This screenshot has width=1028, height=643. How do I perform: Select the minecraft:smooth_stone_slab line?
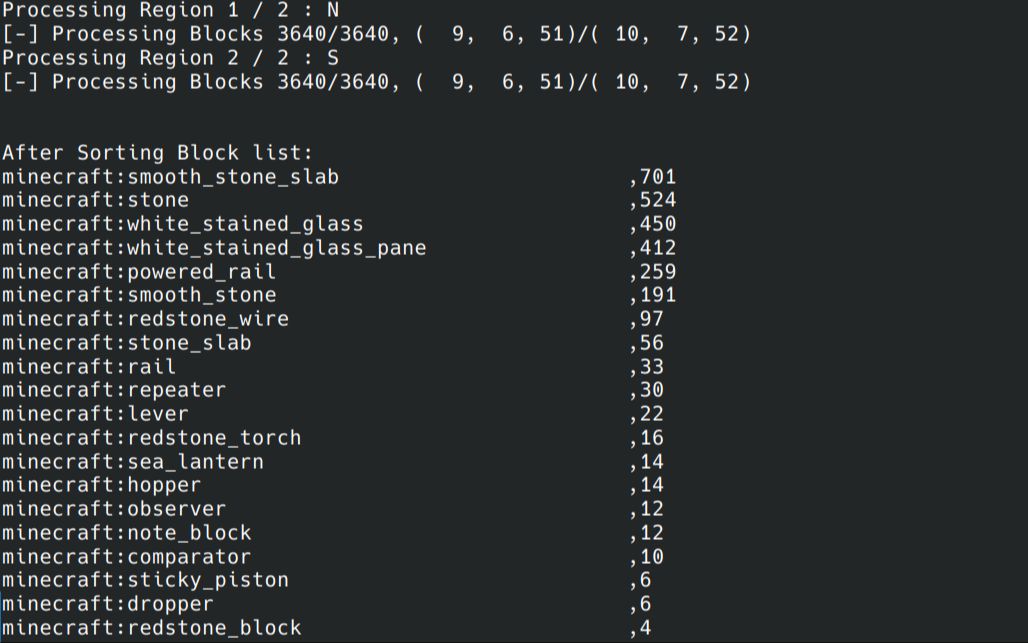pos(170,177)
